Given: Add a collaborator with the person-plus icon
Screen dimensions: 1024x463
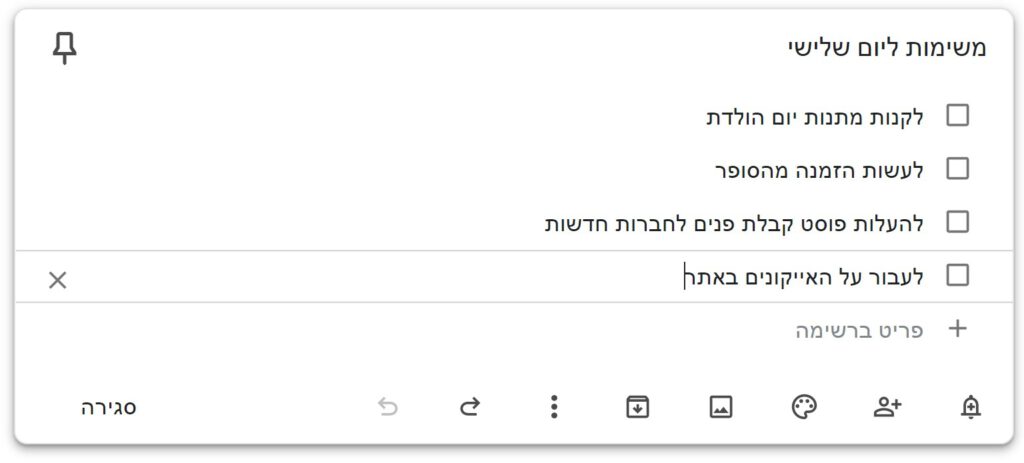Looking at the screenshot, I should (x=887, y=407).
